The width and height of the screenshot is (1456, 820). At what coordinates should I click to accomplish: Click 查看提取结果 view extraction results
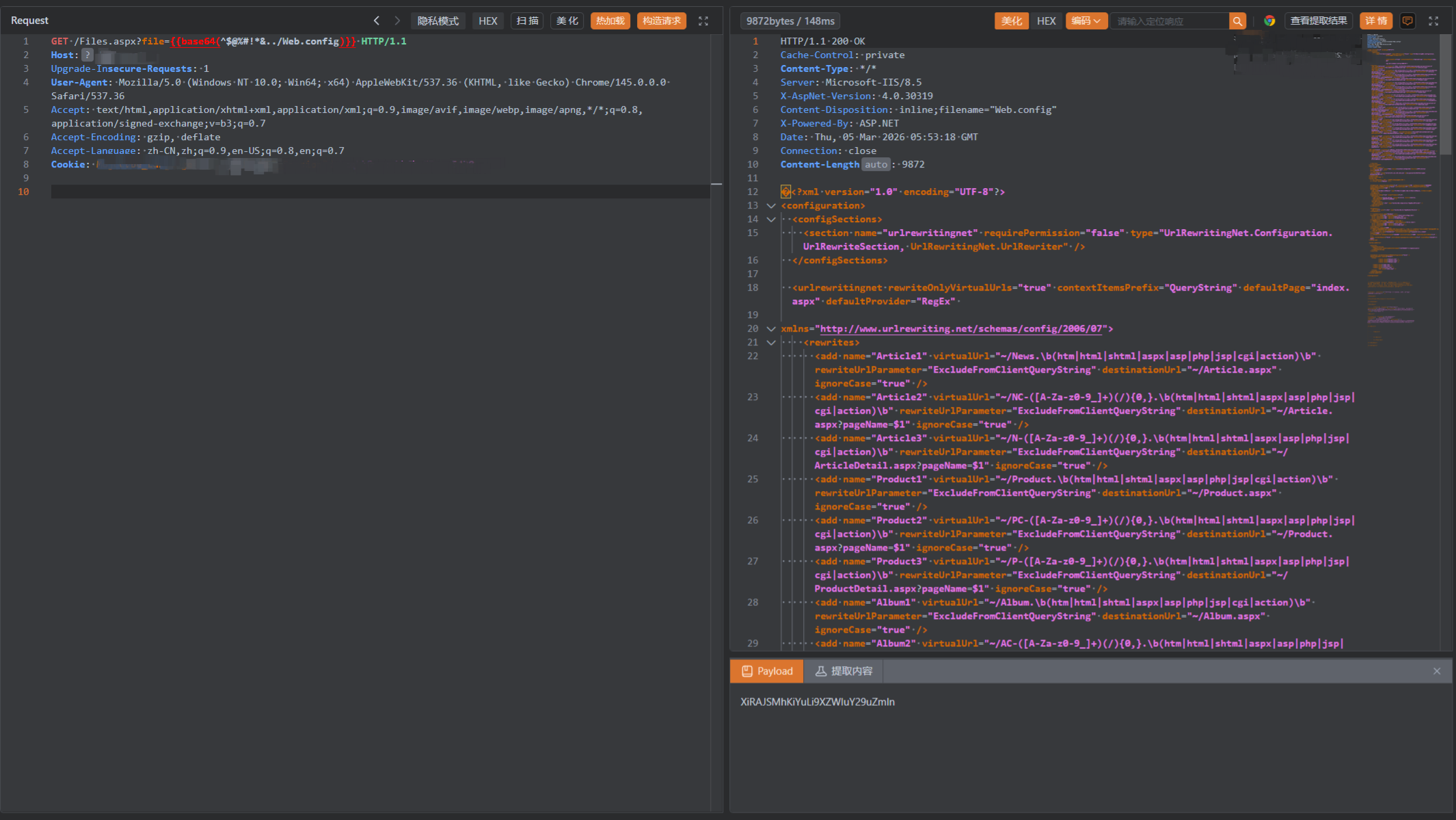(x=1318, y=21)
